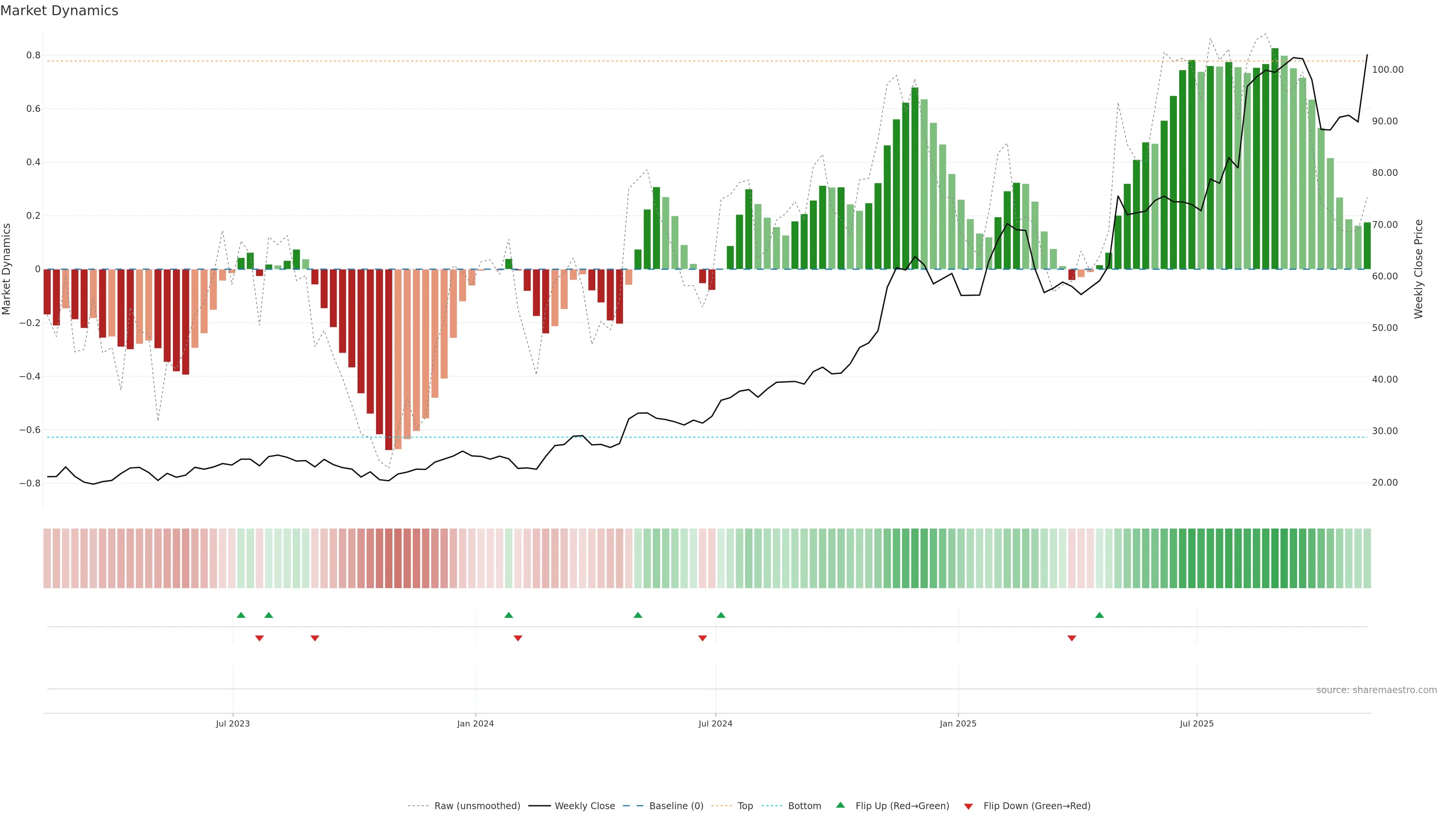Click the Jul 2025 x-axis label
The image size is (1456, 819).
[1197, 723]
